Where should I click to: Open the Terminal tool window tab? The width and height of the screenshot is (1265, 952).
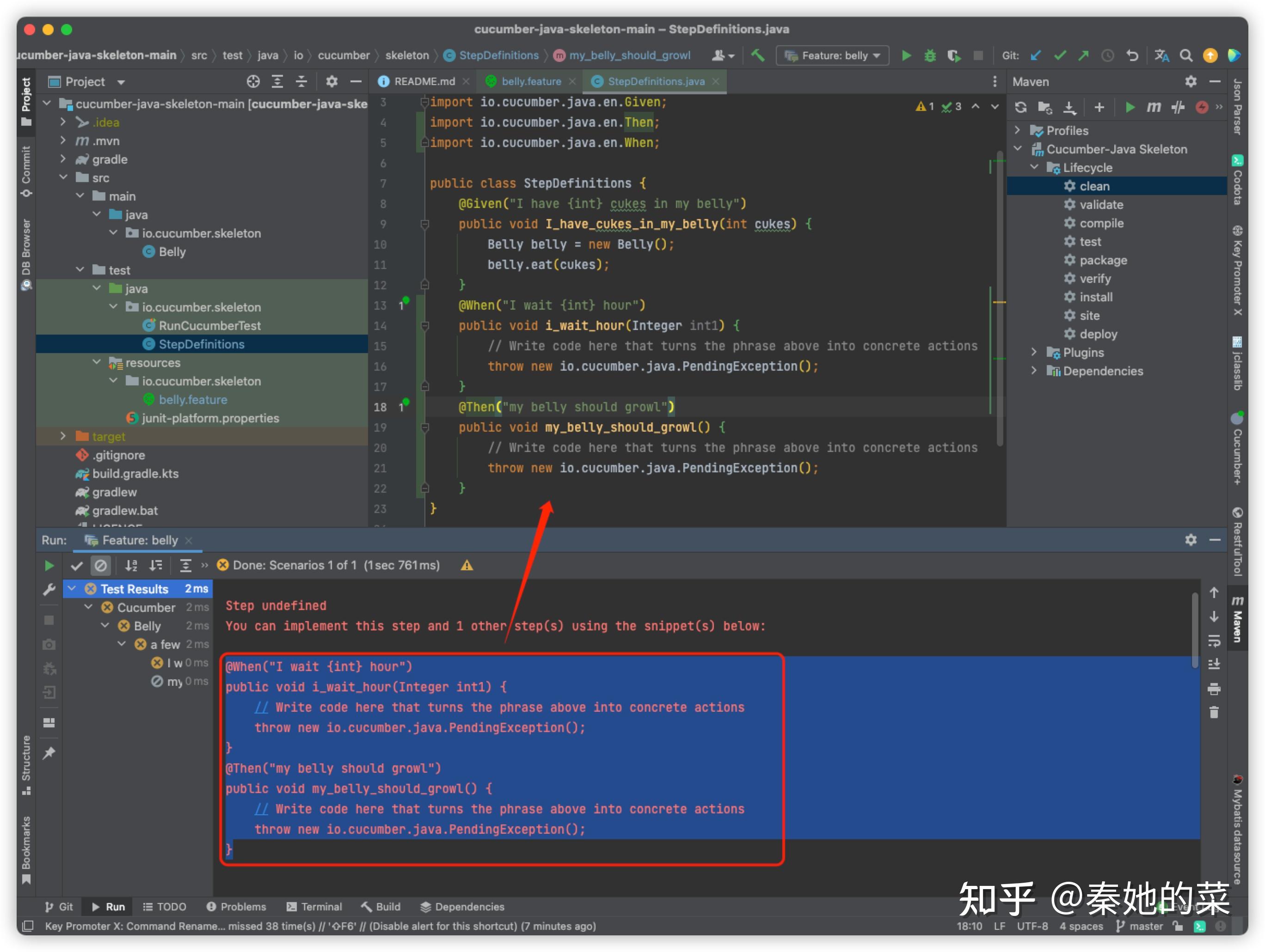coord(314,906)
